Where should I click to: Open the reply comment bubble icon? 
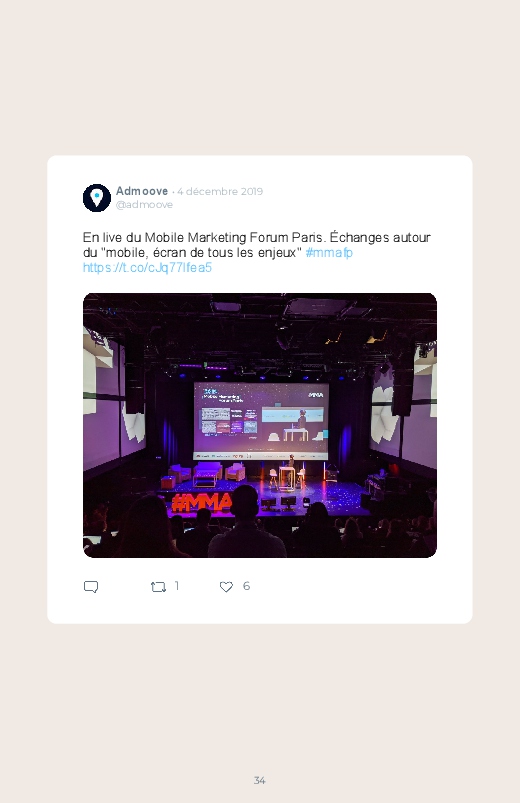(91, 587)
